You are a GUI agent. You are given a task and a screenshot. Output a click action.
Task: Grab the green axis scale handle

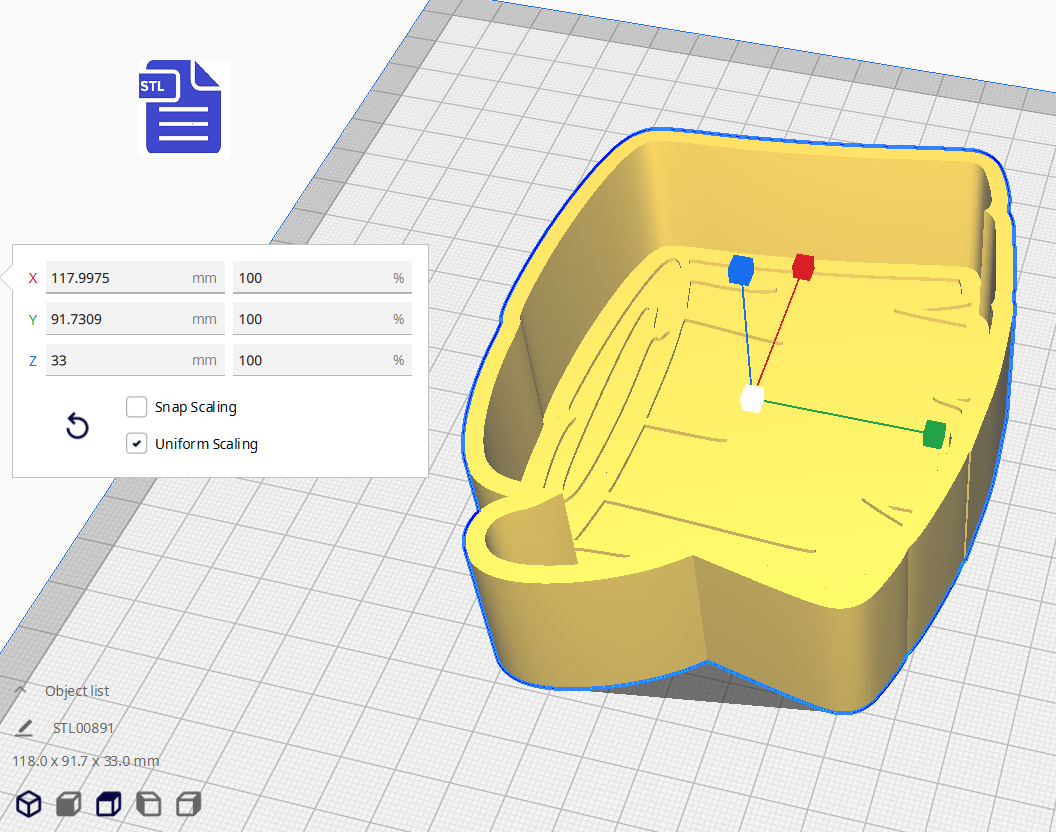[934, 434]
